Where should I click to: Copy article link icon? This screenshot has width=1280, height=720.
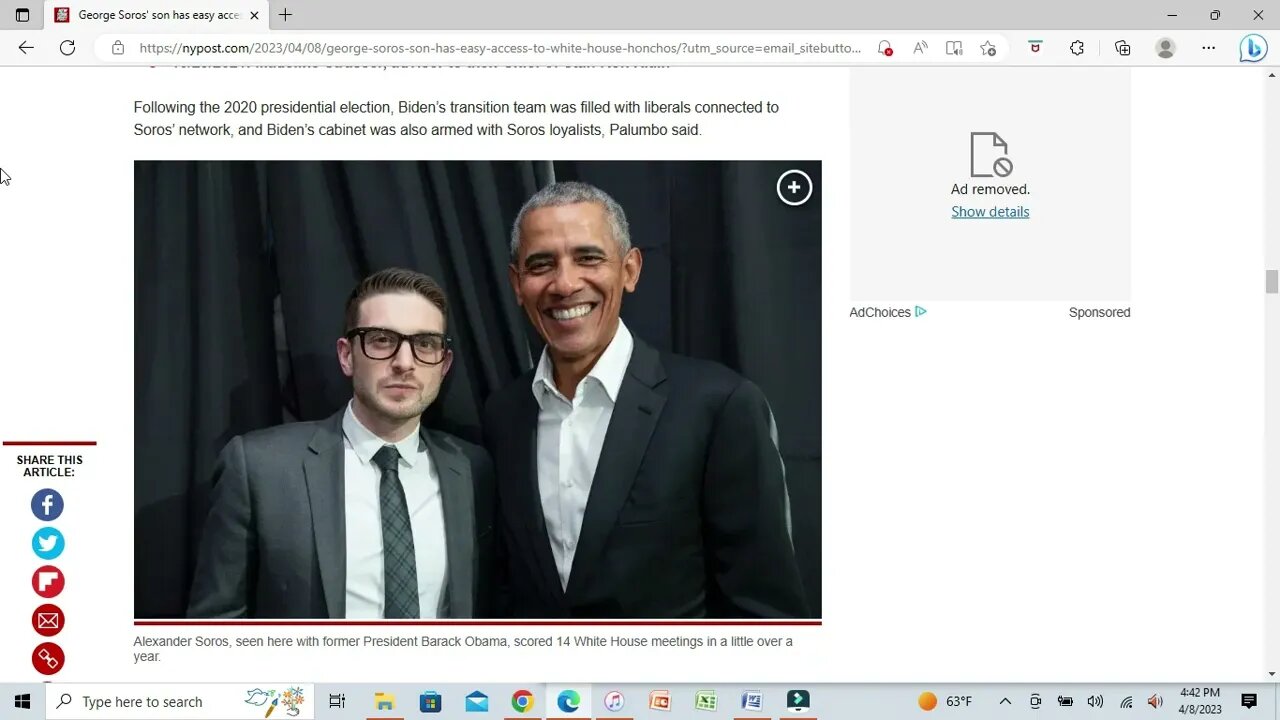(47, 658)
